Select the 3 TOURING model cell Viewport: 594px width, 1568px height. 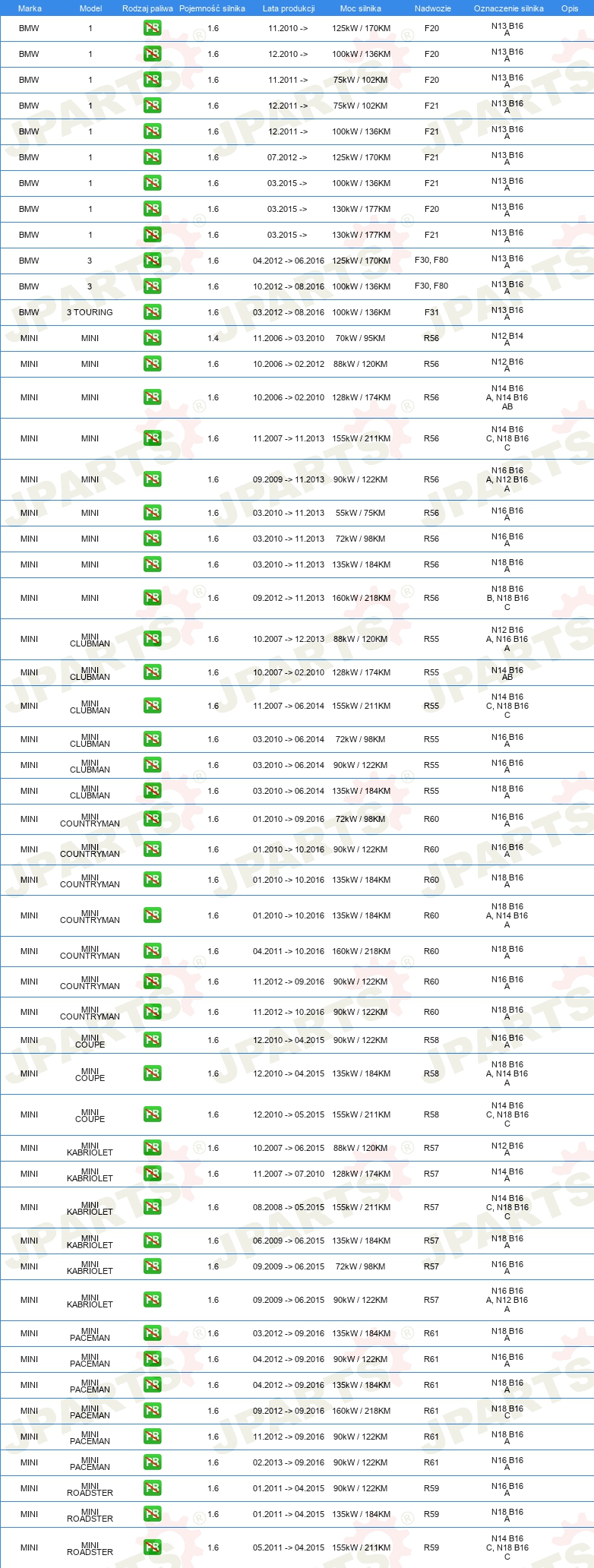[x=90, y=313]
